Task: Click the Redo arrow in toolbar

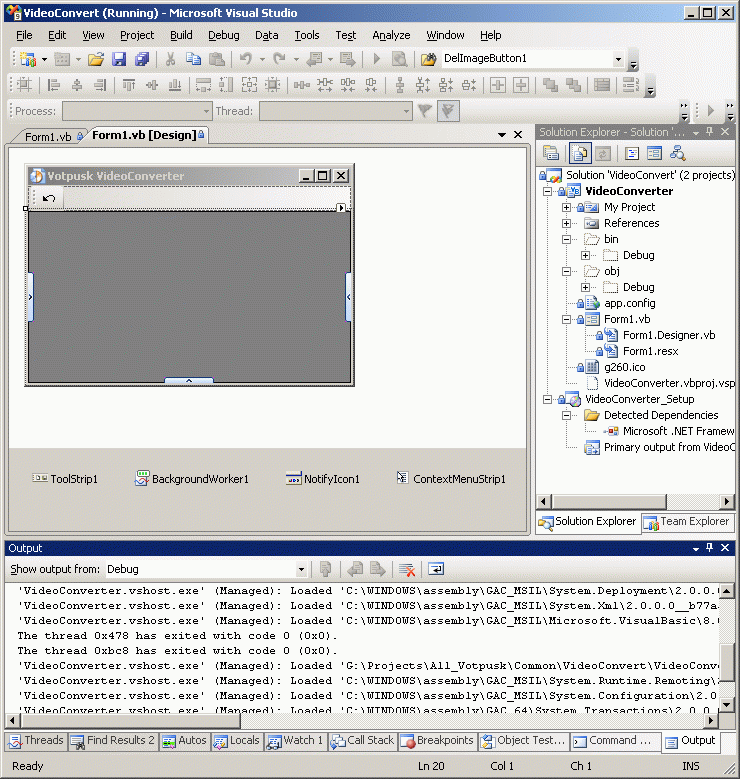Action: tap(279, 60)
